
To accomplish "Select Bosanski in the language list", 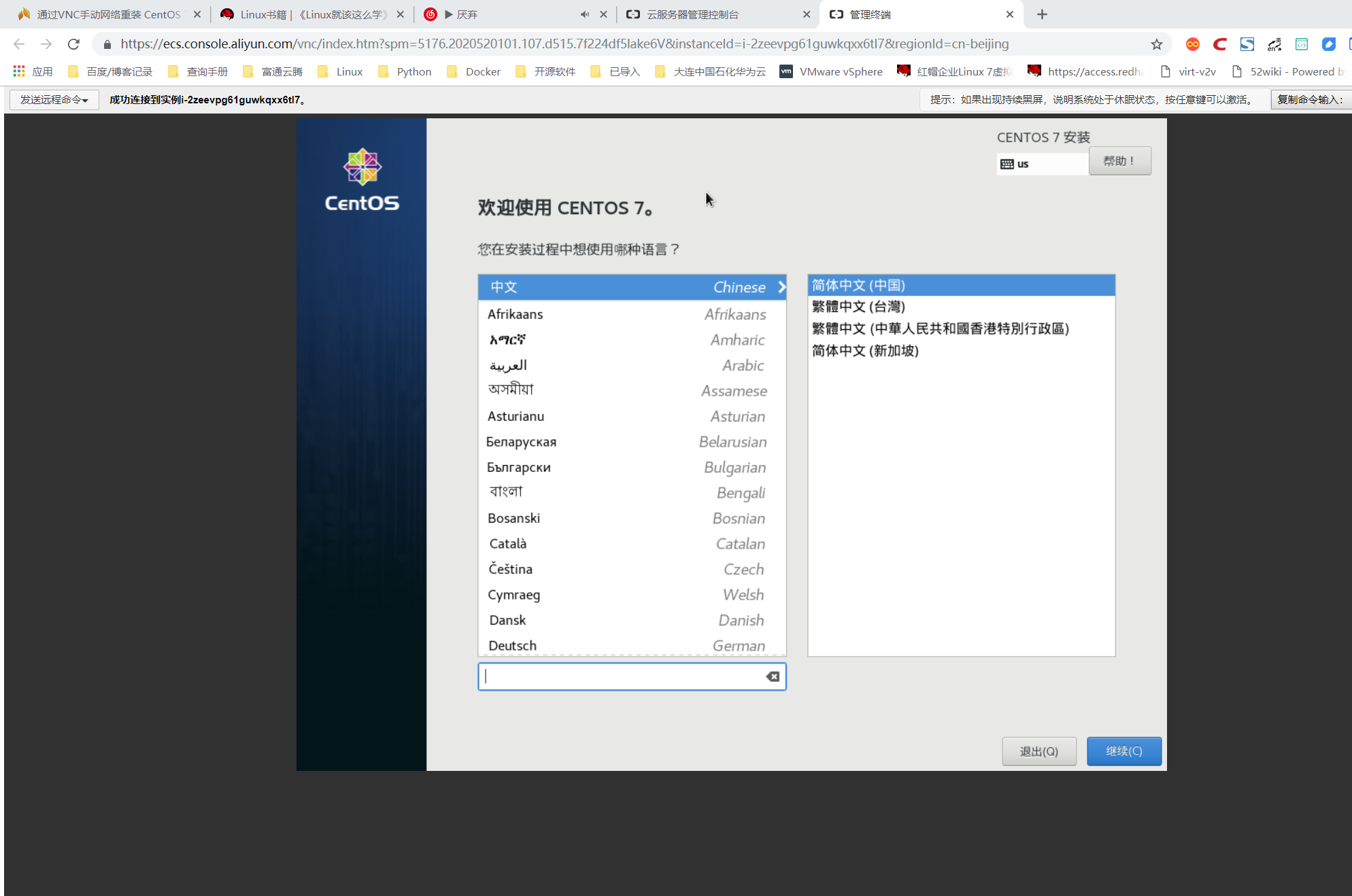I will point(632,518).
